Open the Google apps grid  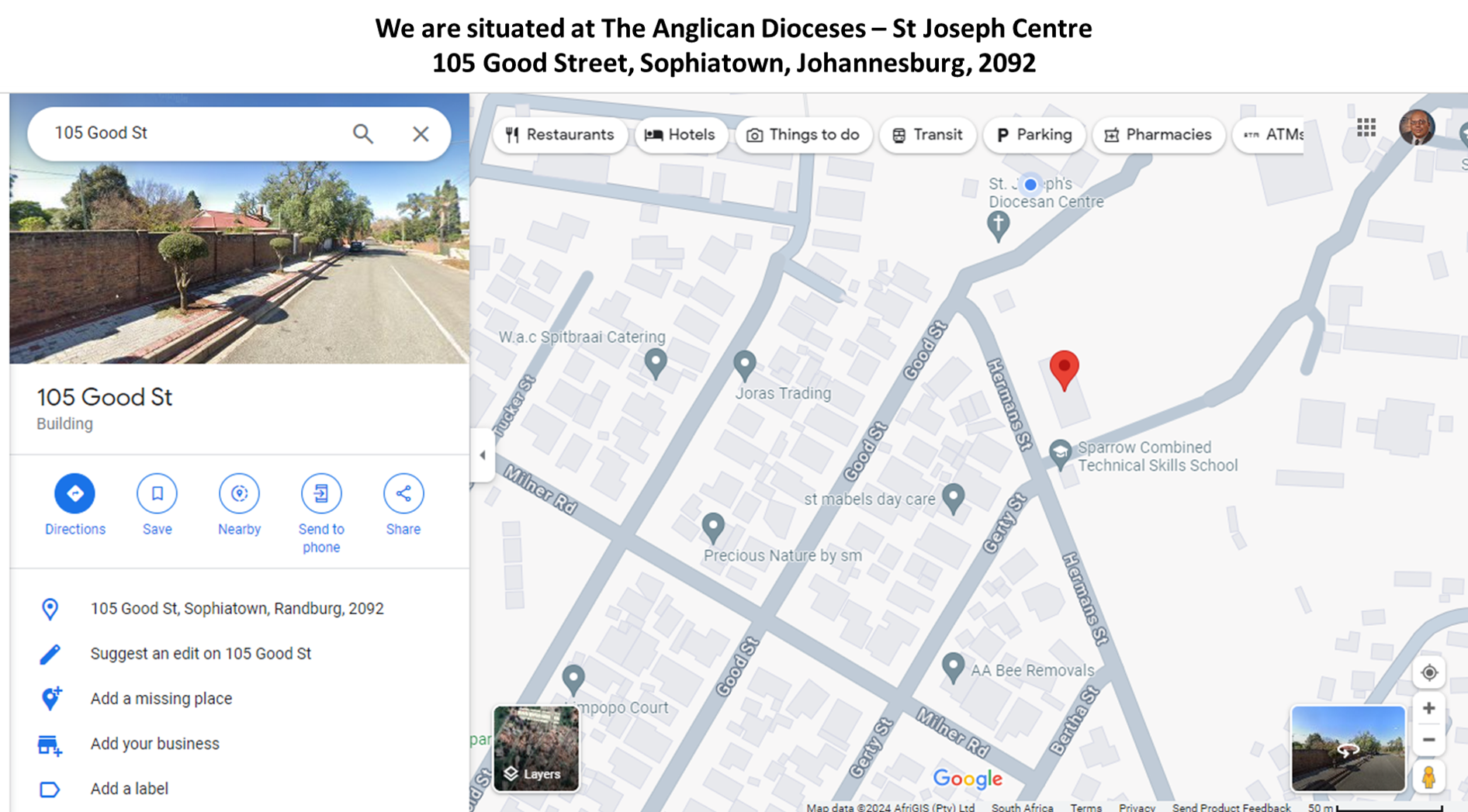[x=1366, y=128]
